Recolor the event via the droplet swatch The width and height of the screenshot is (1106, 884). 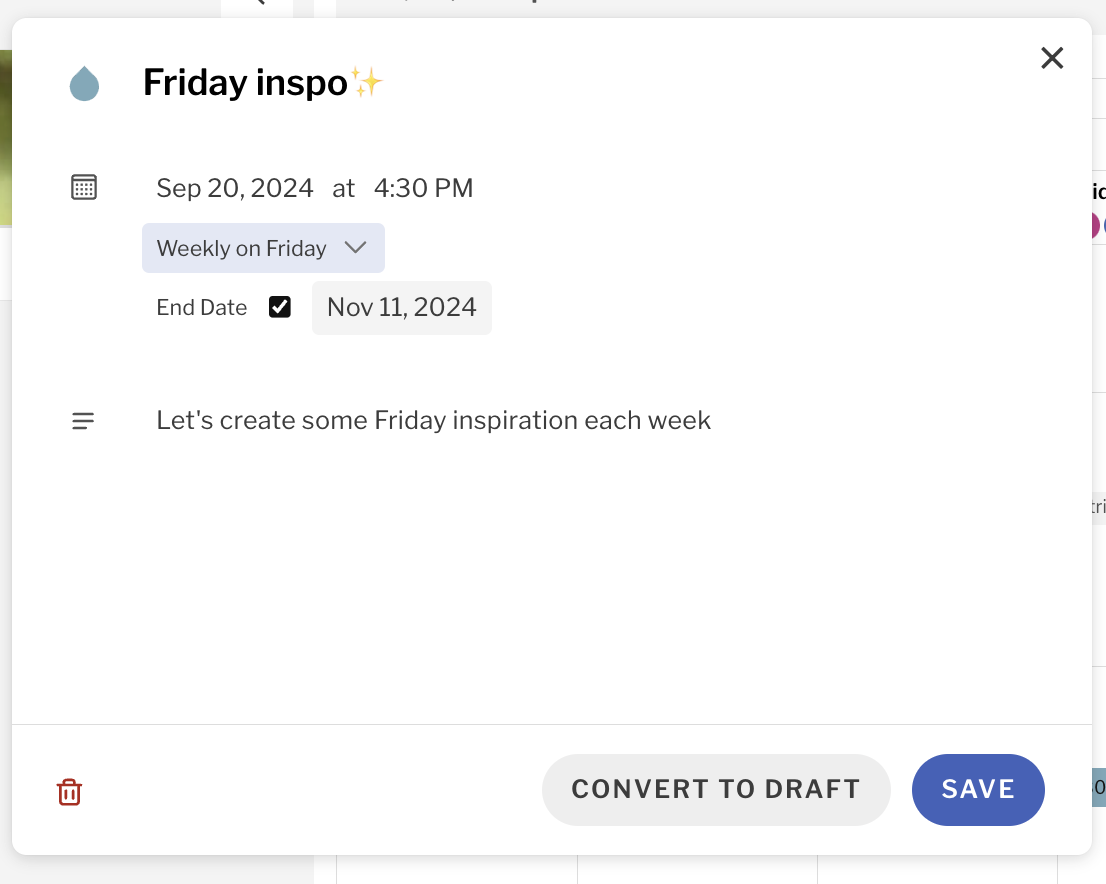[x=84, y=84]
